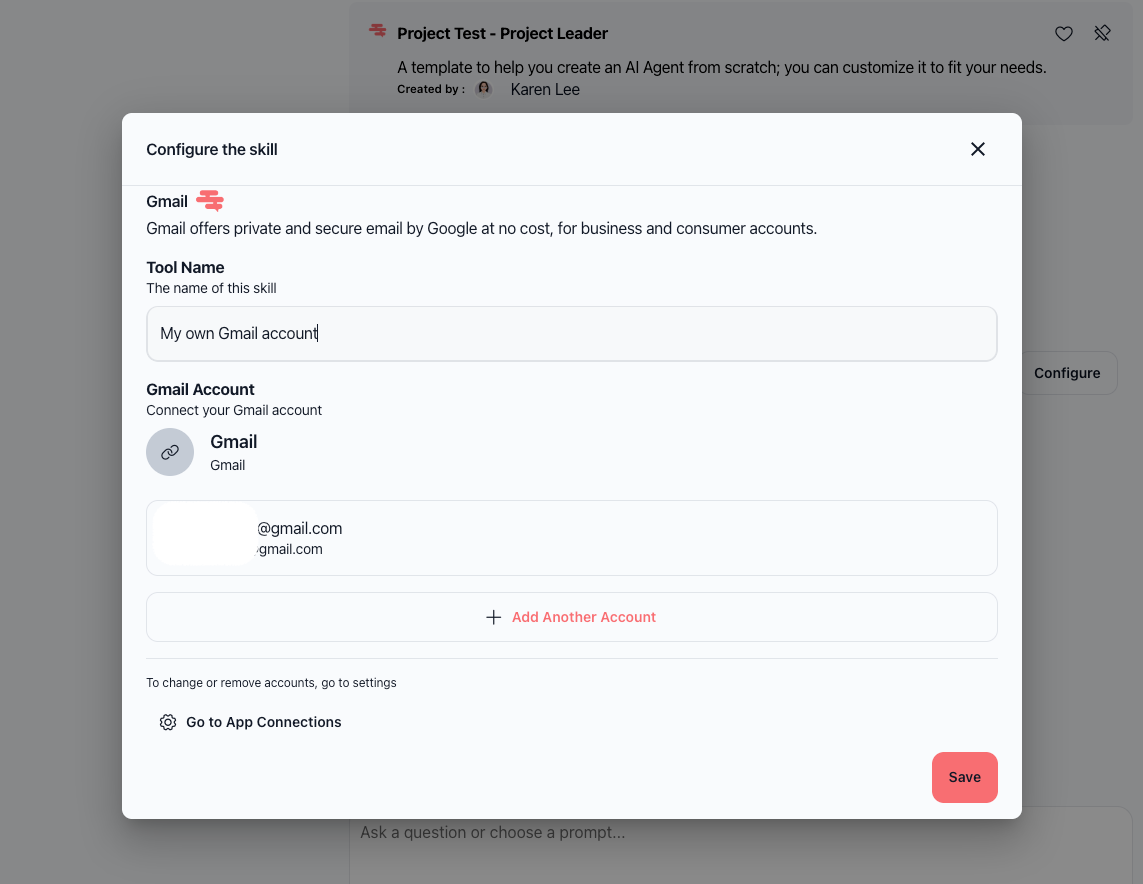Click the gear icon for App Connections

(x=168, y=722)
